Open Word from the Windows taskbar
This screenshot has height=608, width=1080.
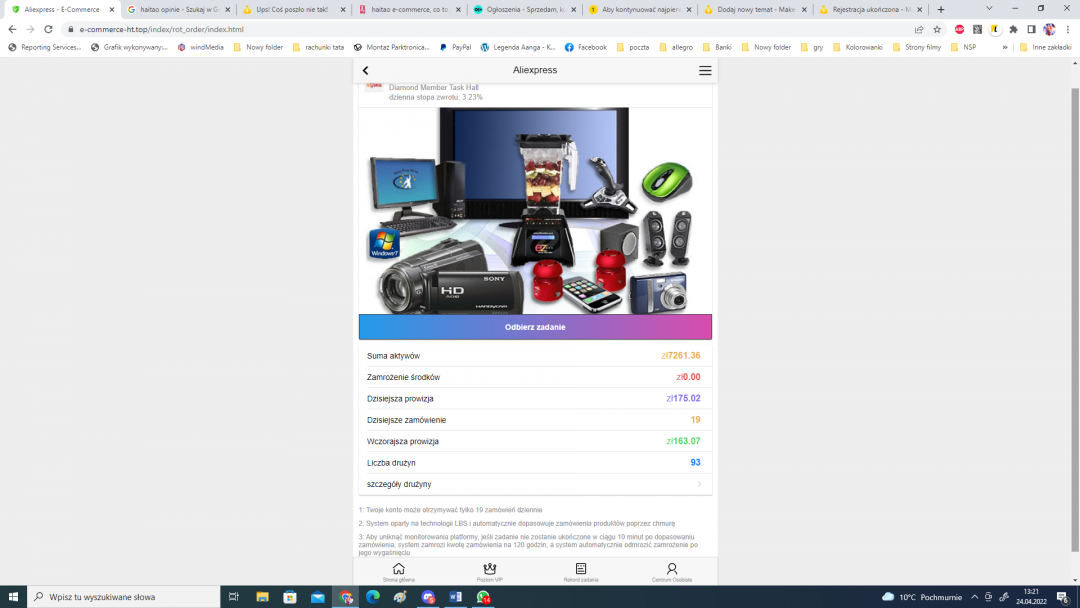[456, 597]
